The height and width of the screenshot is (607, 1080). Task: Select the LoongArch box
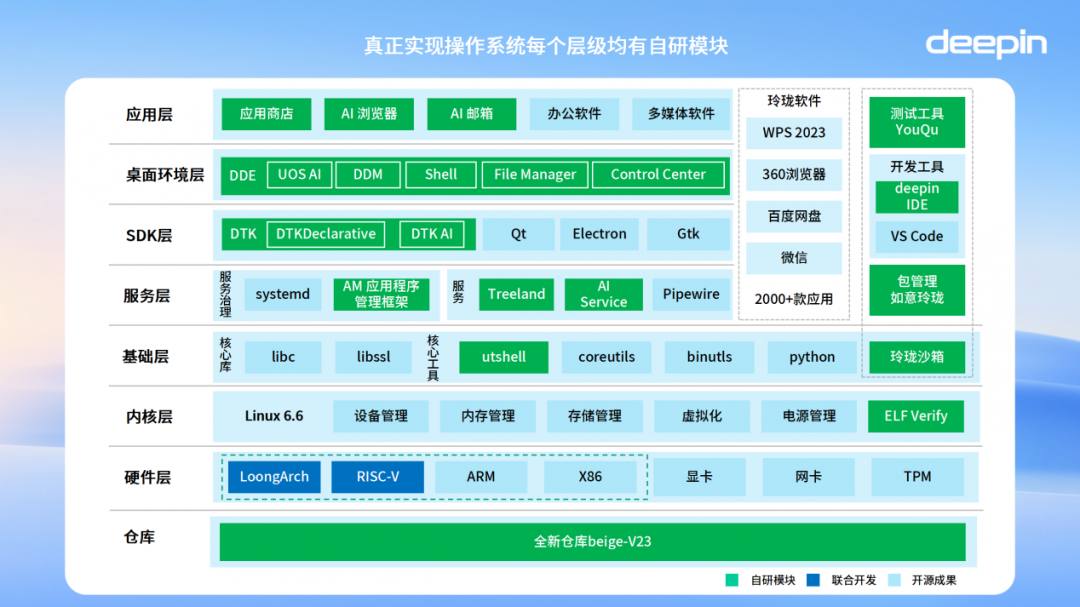click(x=274, y=477)
